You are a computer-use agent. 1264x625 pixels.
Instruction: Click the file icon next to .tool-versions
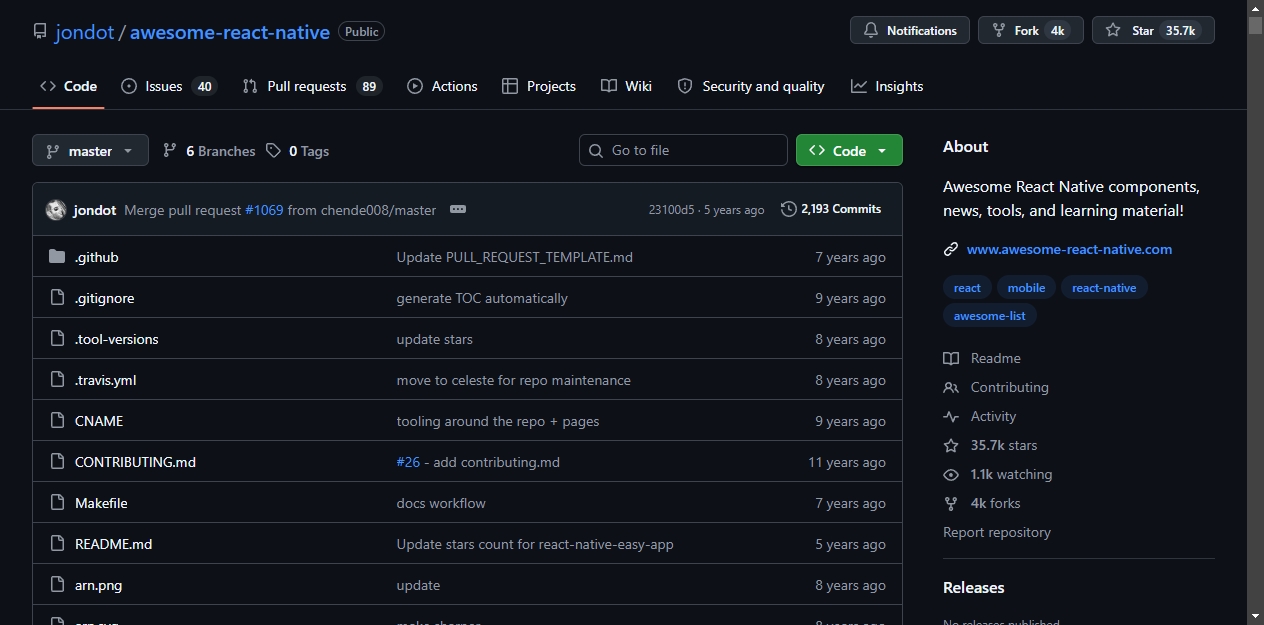click(57, 339)
